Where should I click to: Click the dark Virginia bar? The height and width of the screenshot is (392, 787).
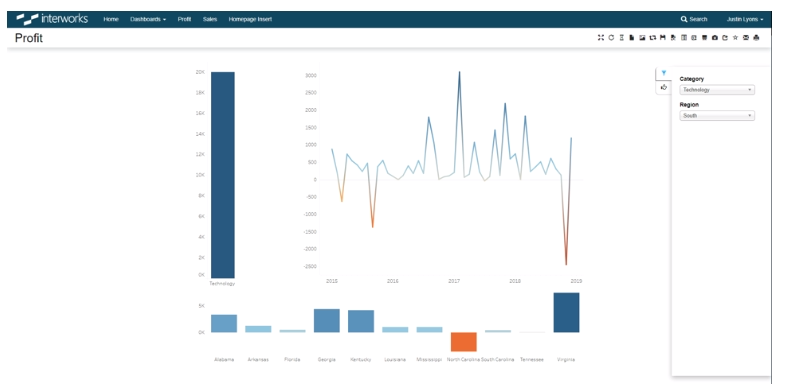(566, 312)
